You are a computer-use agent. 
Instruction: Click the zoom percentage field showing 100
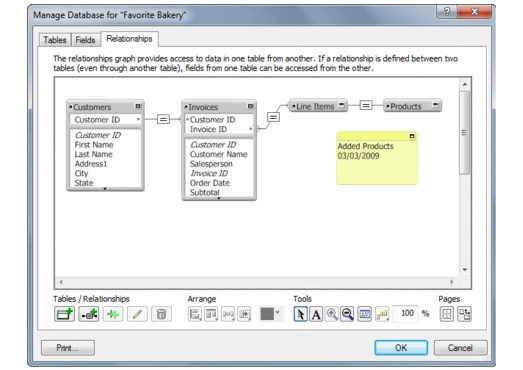point(406,314)
